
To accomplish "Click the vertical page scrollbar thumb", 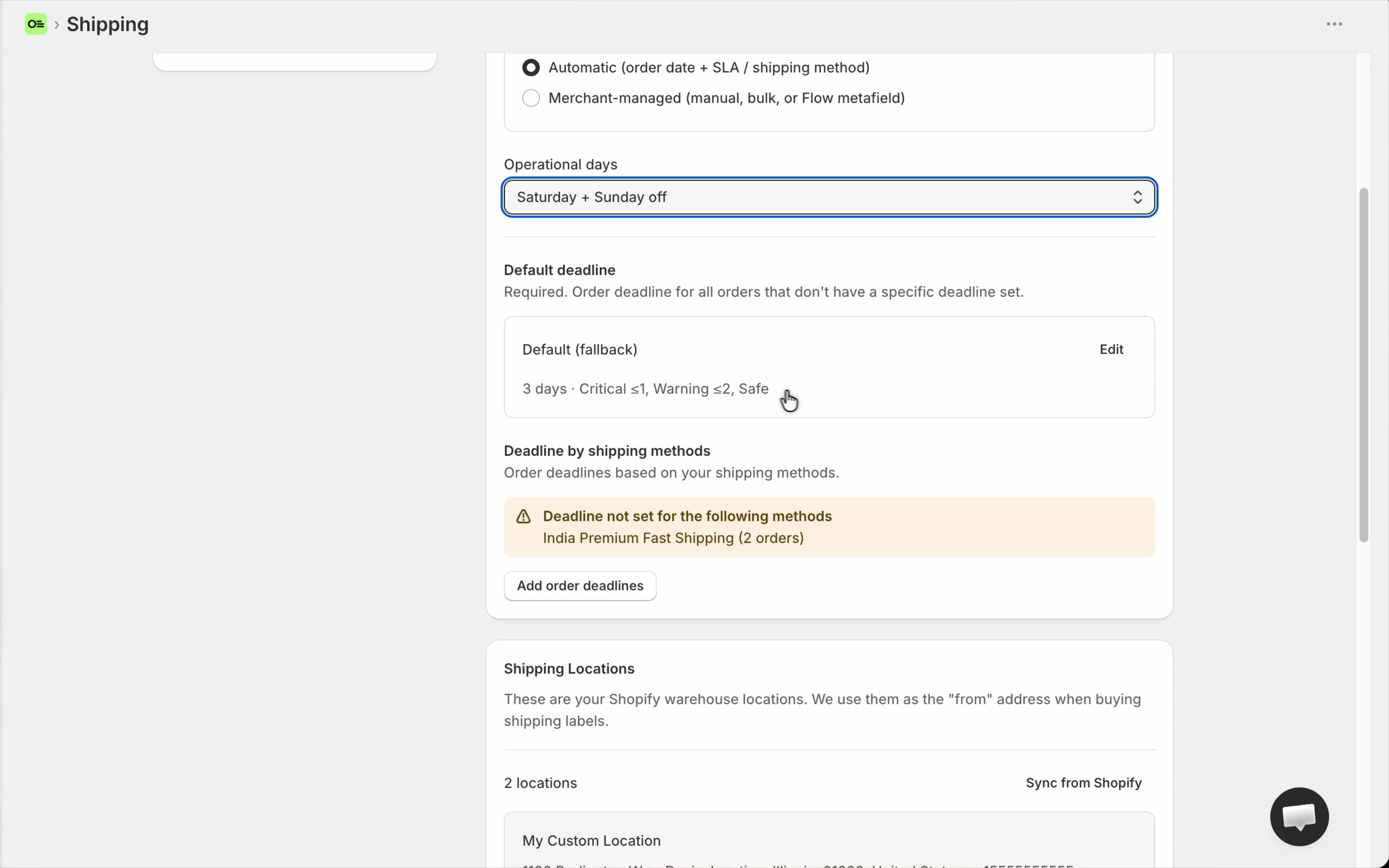I will click(x=1364, y=364).
